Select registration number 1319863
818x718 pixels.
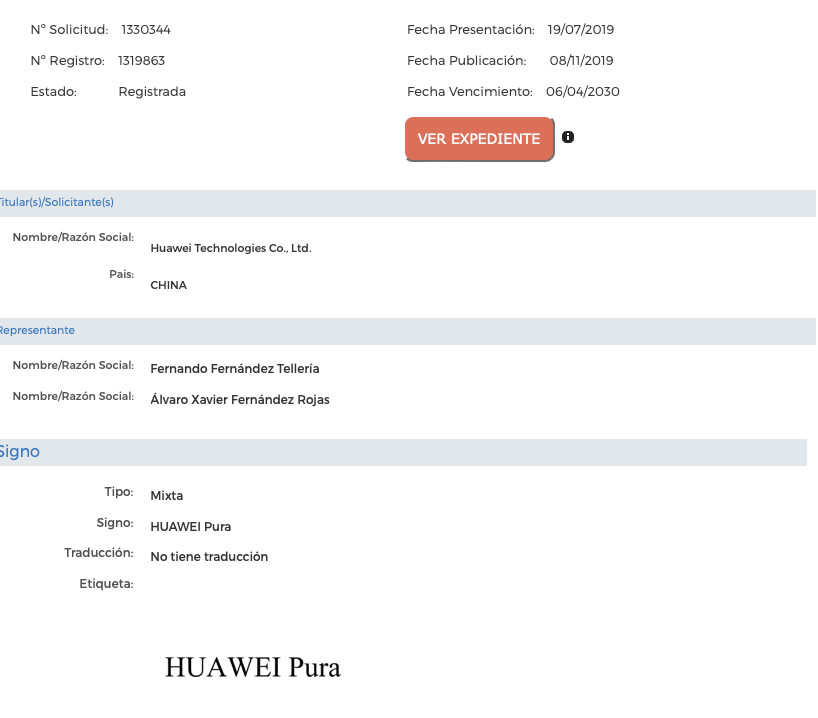coord(141,61)
